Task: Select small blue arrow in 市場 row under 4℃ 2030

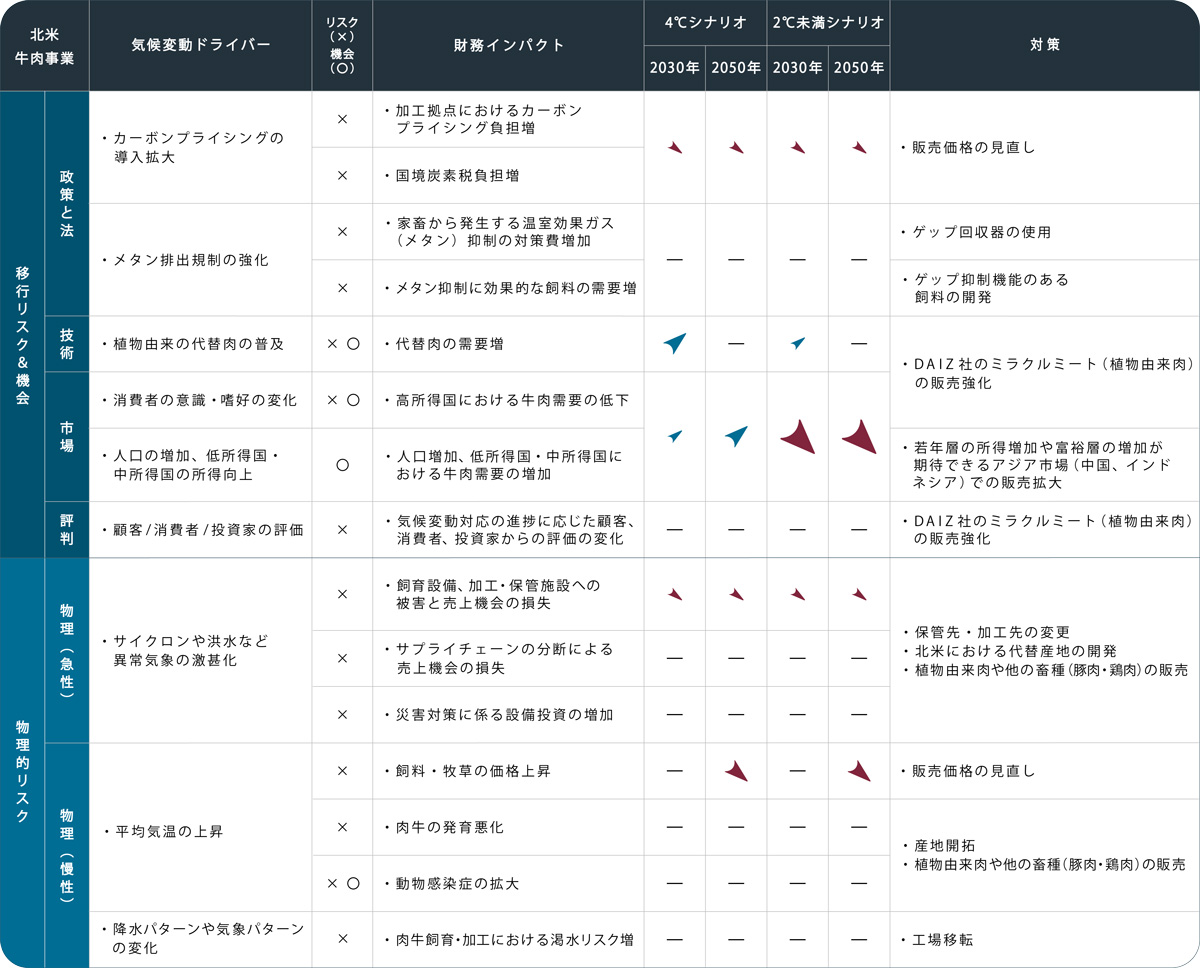Action: (x=675, y=436)
